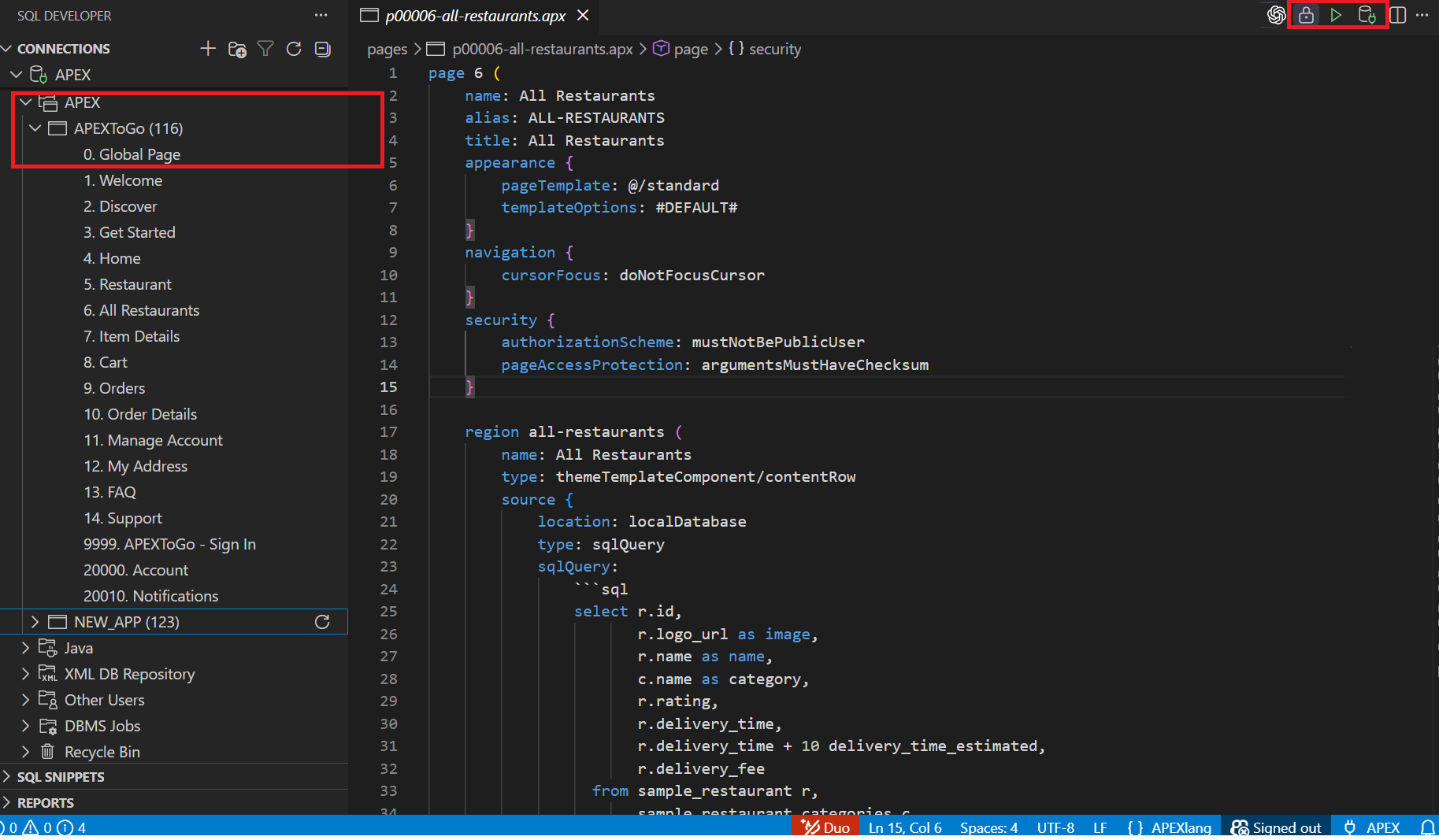Click Ln 15, Col 6 cursor position
The height and width of the screenshot is (840, 1439).
pos(905,827)
